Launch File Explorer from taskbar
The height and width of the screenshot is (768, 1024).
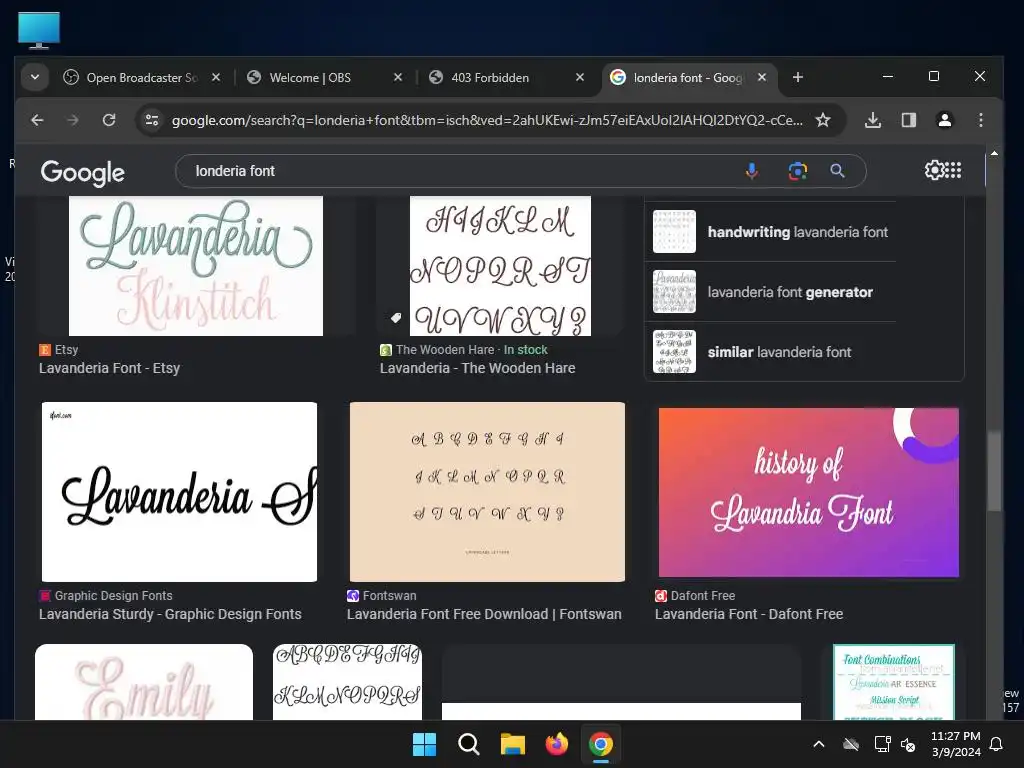[513, 744]
